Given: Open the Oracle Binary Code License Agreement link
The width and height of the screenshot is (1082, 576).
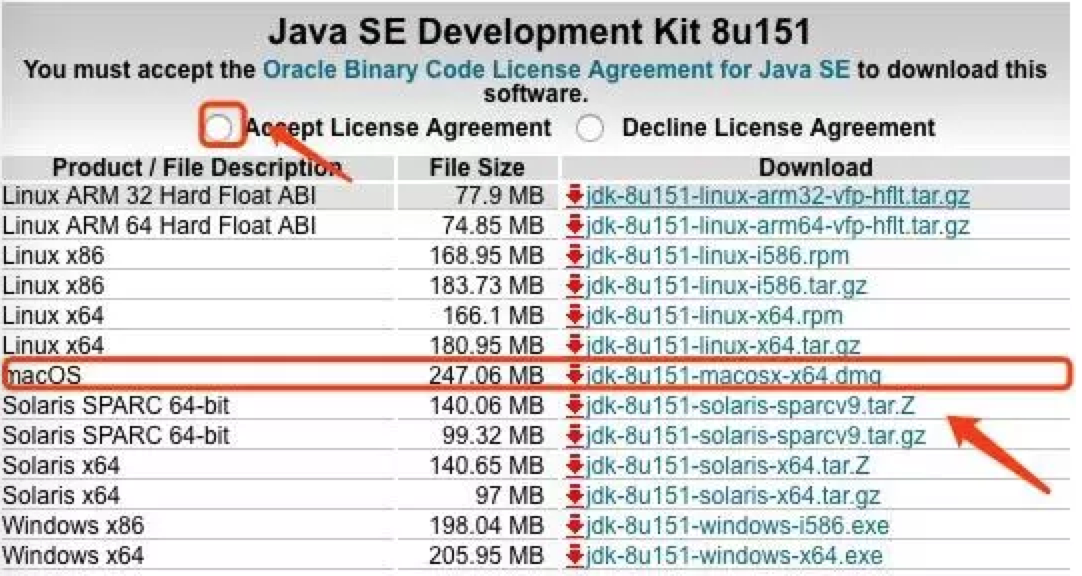Looking at the screenshot, I should click(556, 70).
